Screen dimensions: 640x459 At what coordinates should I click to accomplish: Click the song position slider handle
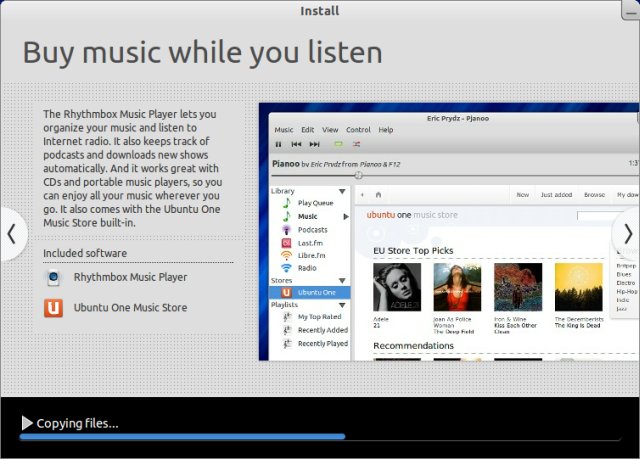pos(358,175)
